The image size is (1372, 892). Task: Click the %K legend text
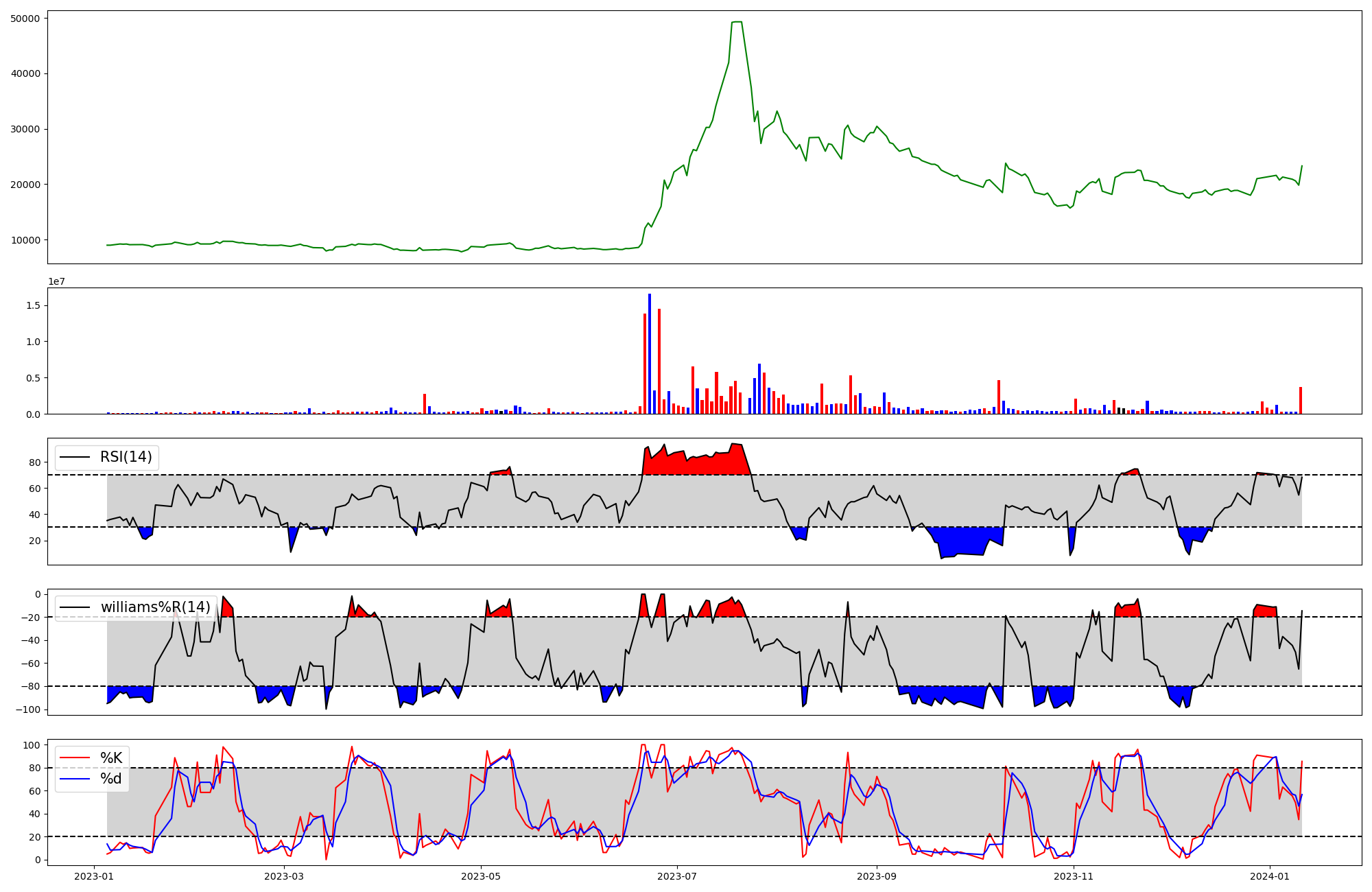coord(111,758)
